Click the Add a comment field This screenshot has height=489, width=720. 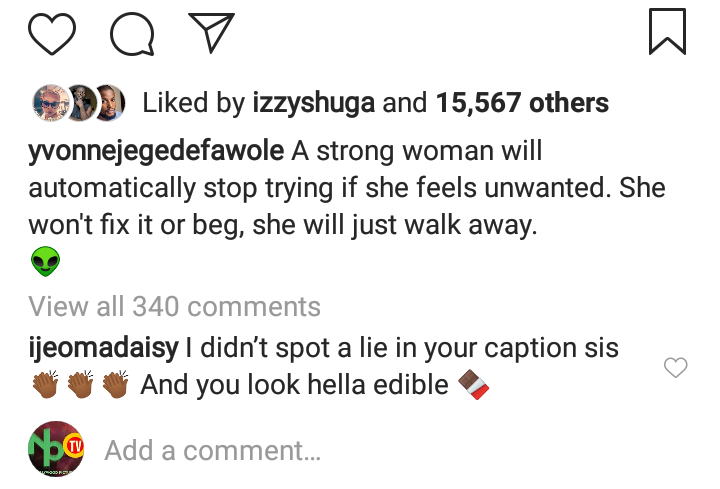click(212, 450)
